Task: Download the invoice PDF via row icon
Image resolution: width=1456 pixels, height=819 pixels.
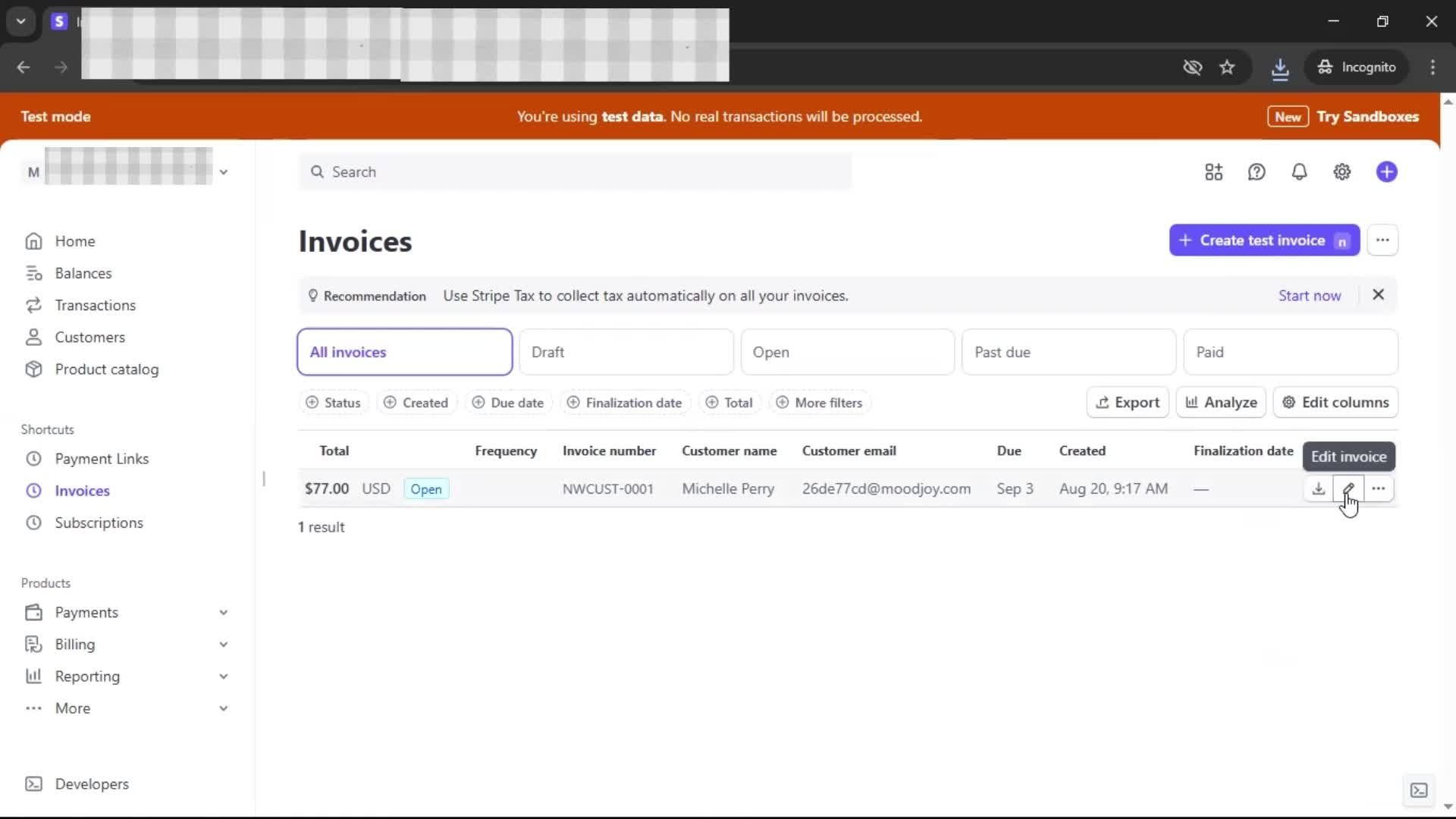Action: click(x=1318, y=488)
